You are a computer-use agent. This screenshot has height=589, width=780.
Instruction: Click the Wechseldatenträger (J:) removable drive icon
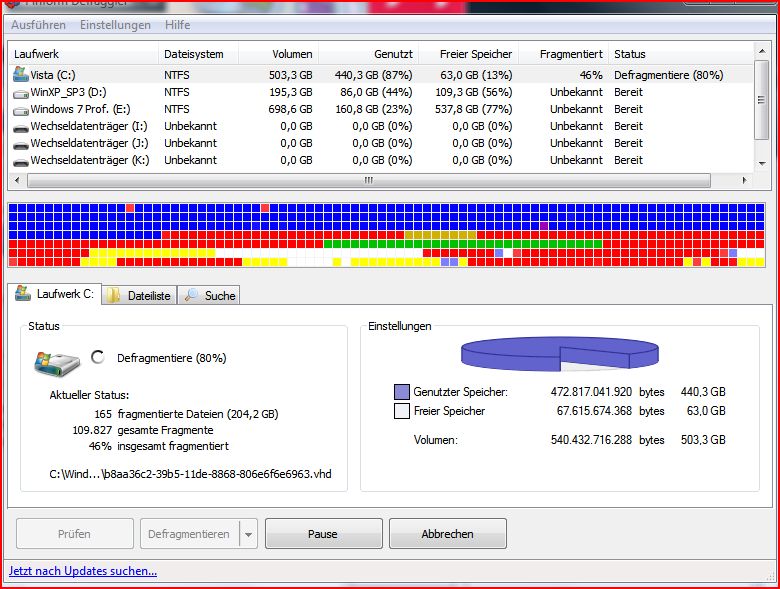21,145
